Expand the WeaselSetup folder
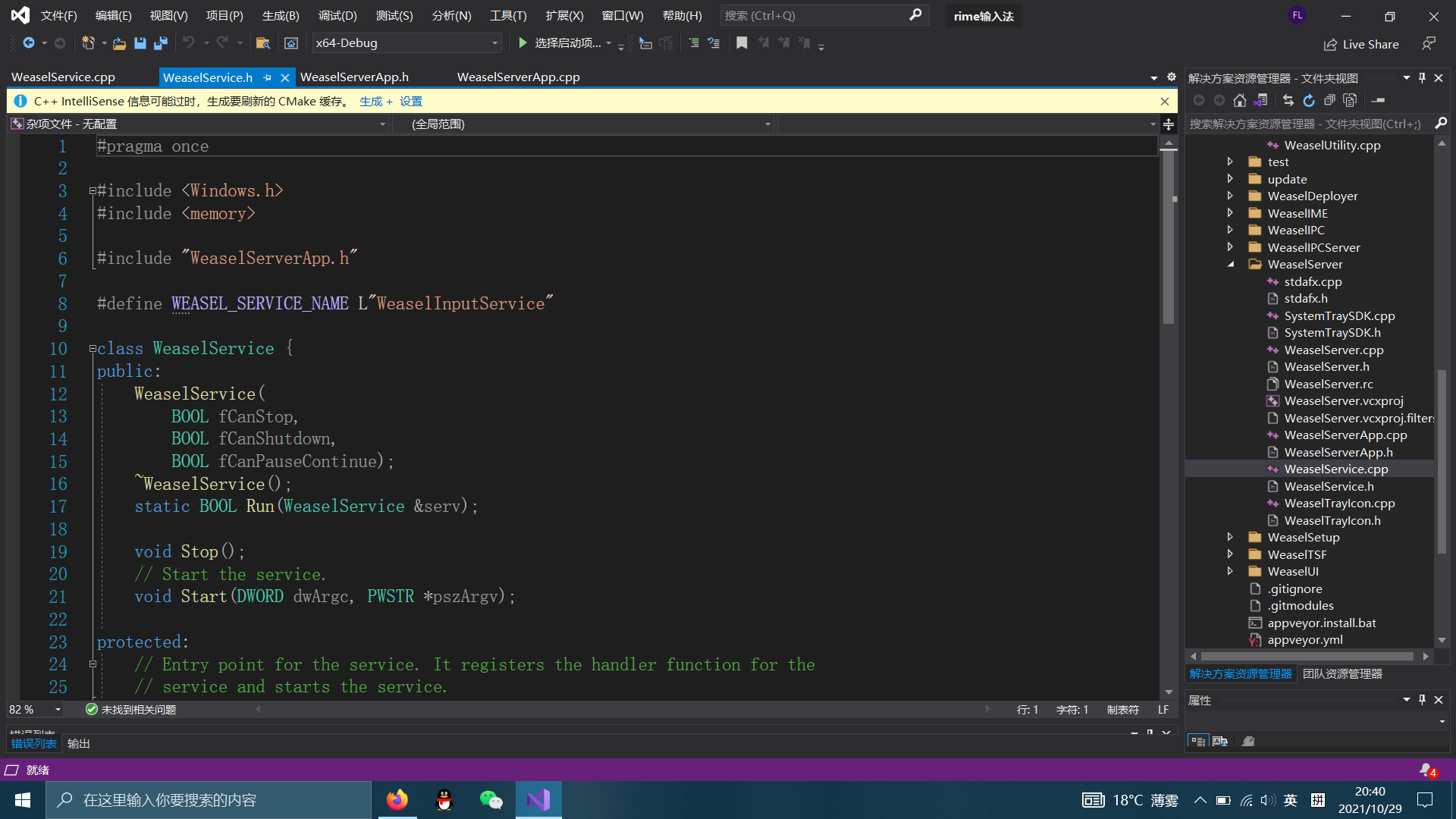The width and height of the screenshot is (1456, 819). [1230, 537]
